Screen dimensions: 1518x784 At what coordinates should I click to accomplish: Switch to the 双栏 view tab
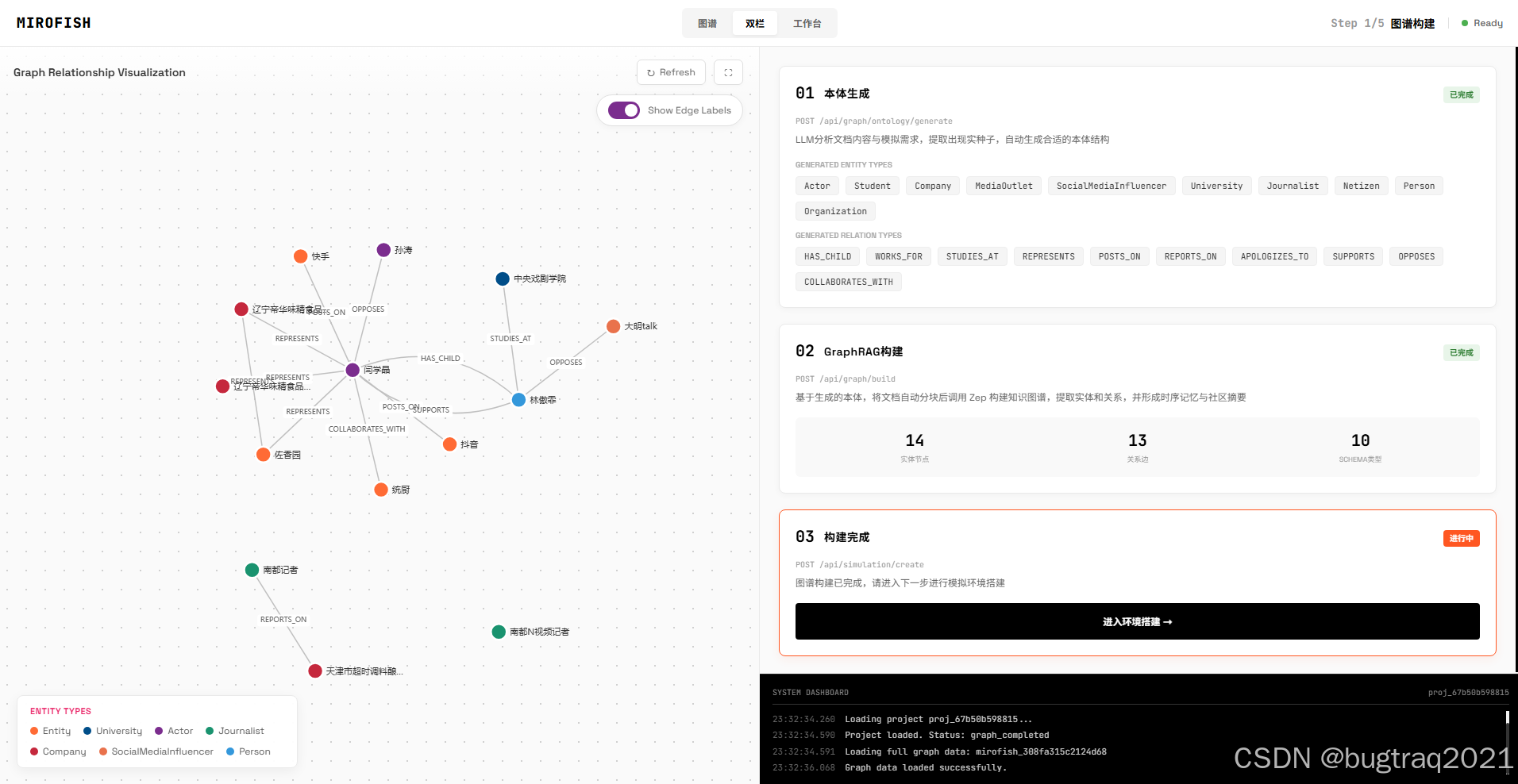pos(755,24)
